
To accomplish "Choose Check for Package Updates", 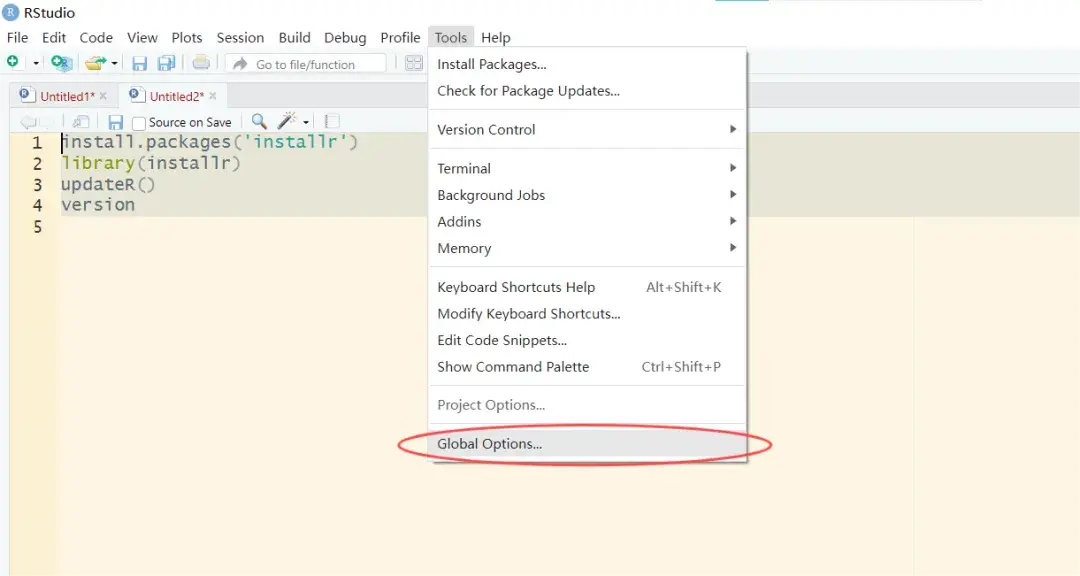I will tap(528, 90).
